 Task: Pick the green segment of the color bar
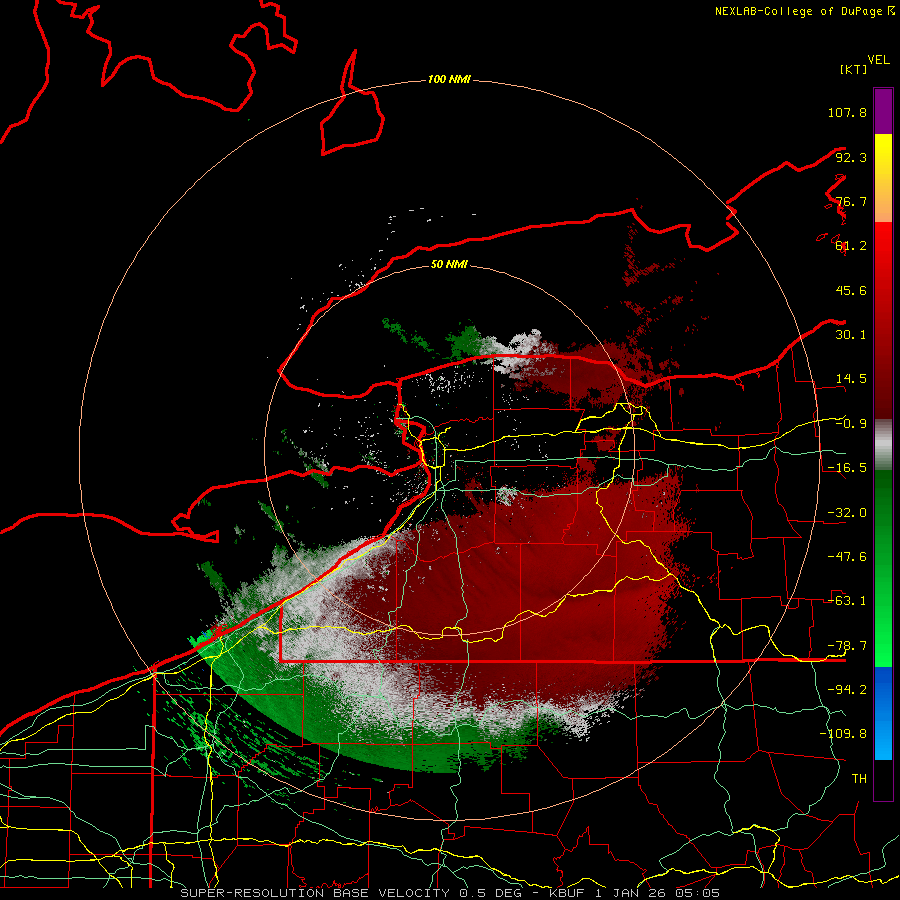[883, 568]
